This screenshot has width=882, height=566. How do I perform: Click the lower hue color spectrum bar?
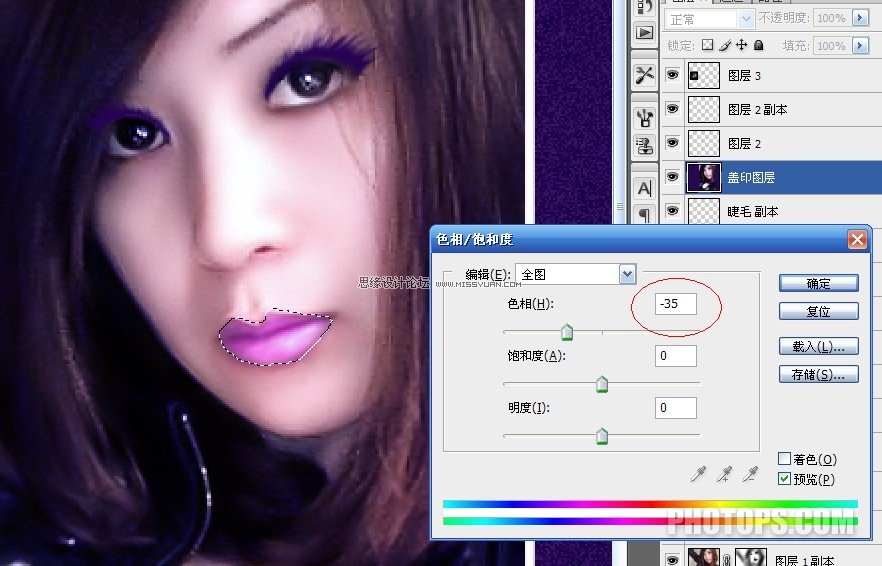tap(650, 521)
